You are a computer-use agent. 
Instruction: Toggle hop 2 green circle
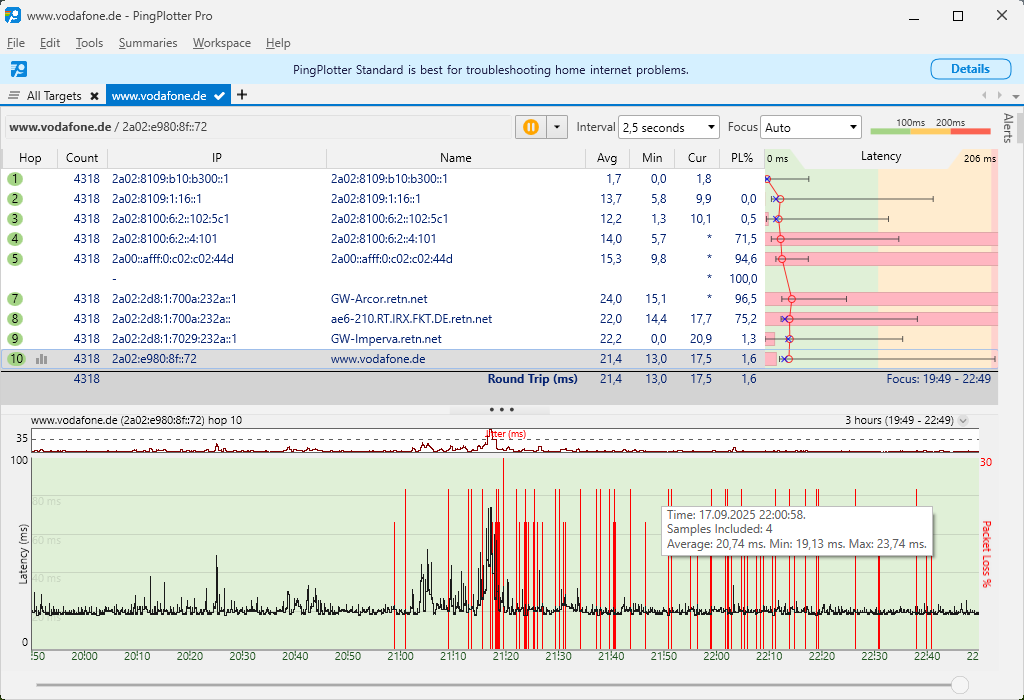point(14,199)
